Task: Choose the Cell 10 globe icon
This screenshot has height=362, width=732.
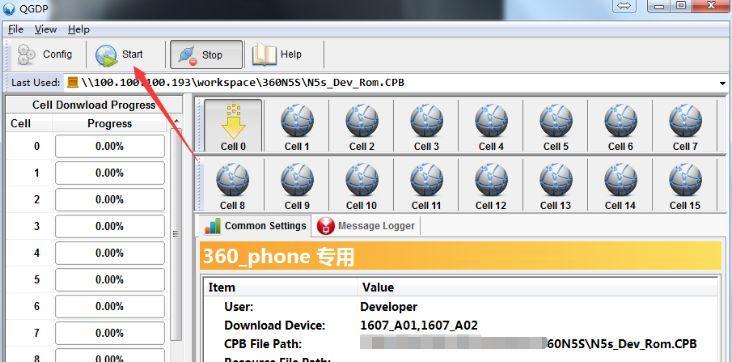Action: coord(362,179)
